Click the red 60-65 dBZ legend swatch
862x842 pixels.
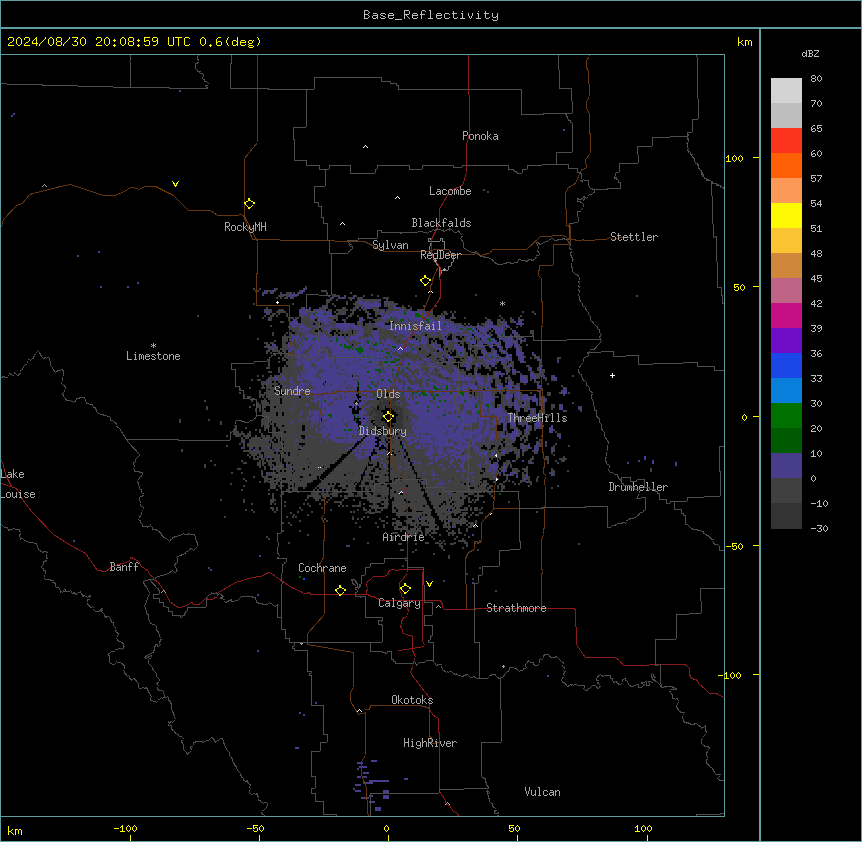point(786,140)
